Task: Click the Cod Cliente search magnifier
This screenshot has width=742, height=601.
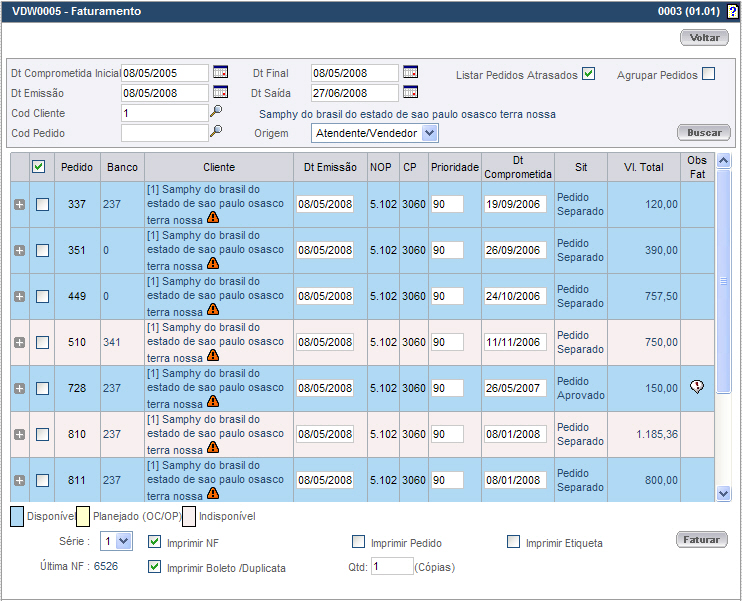Action: (x=216, y=113)
